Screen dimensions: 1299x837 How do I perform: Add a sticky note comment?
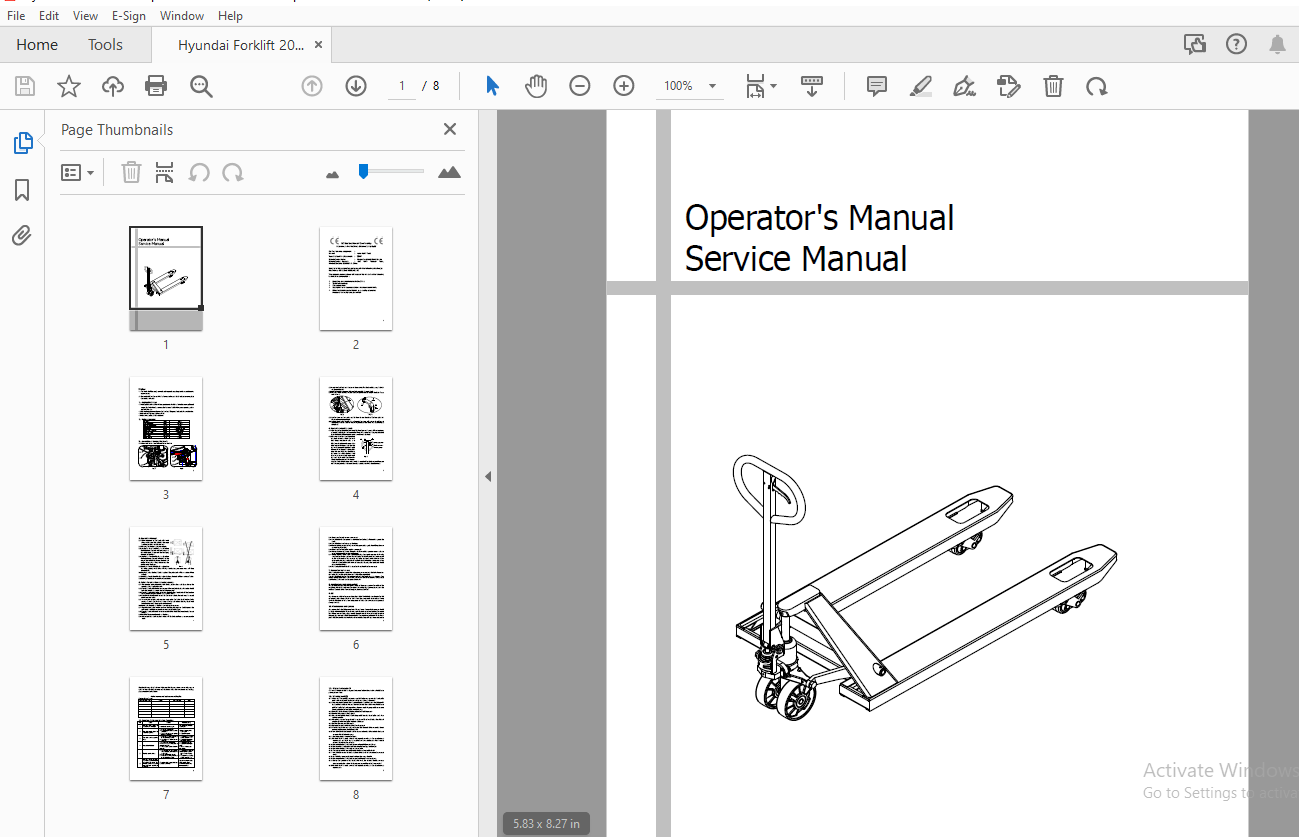(877, 86)
